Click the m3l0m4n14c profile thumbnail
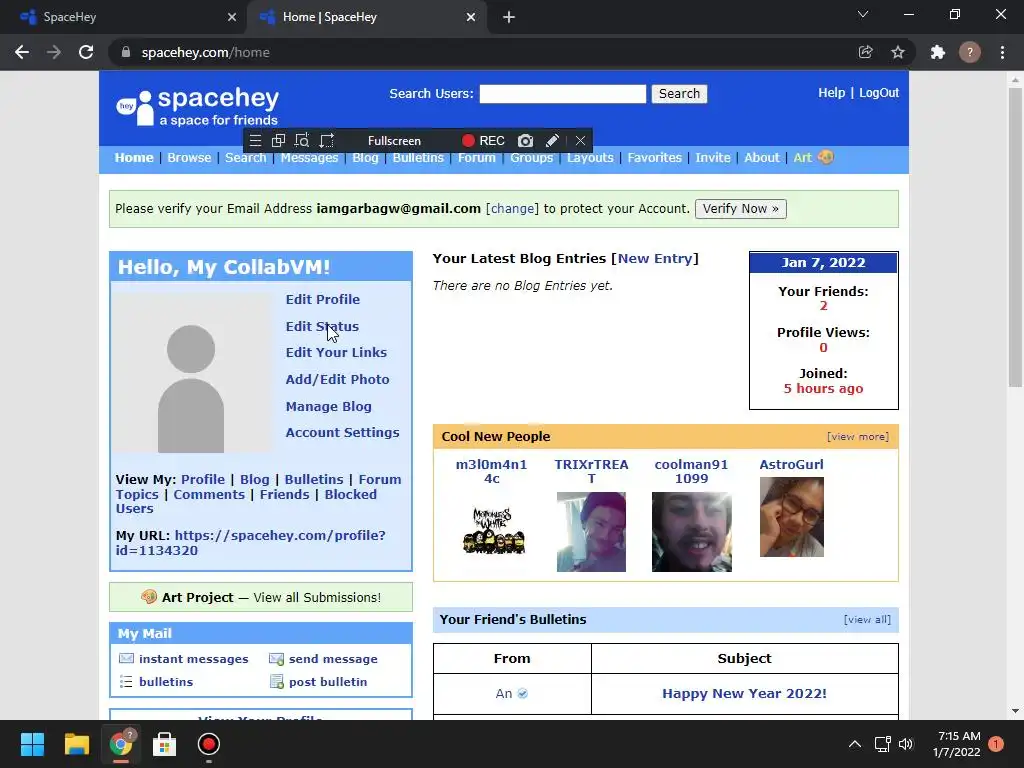This screenshot has width=1024, height=768. [x=493, y=532]
